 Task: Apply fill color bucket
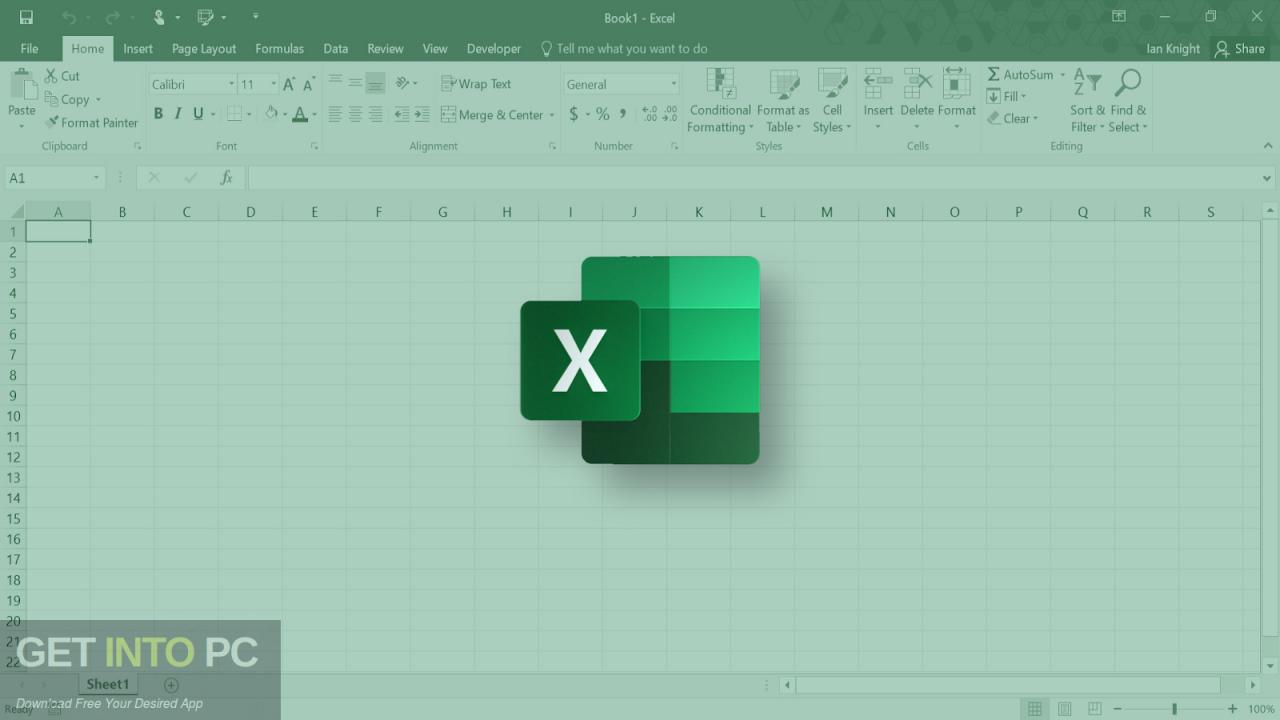pos(271,114)
